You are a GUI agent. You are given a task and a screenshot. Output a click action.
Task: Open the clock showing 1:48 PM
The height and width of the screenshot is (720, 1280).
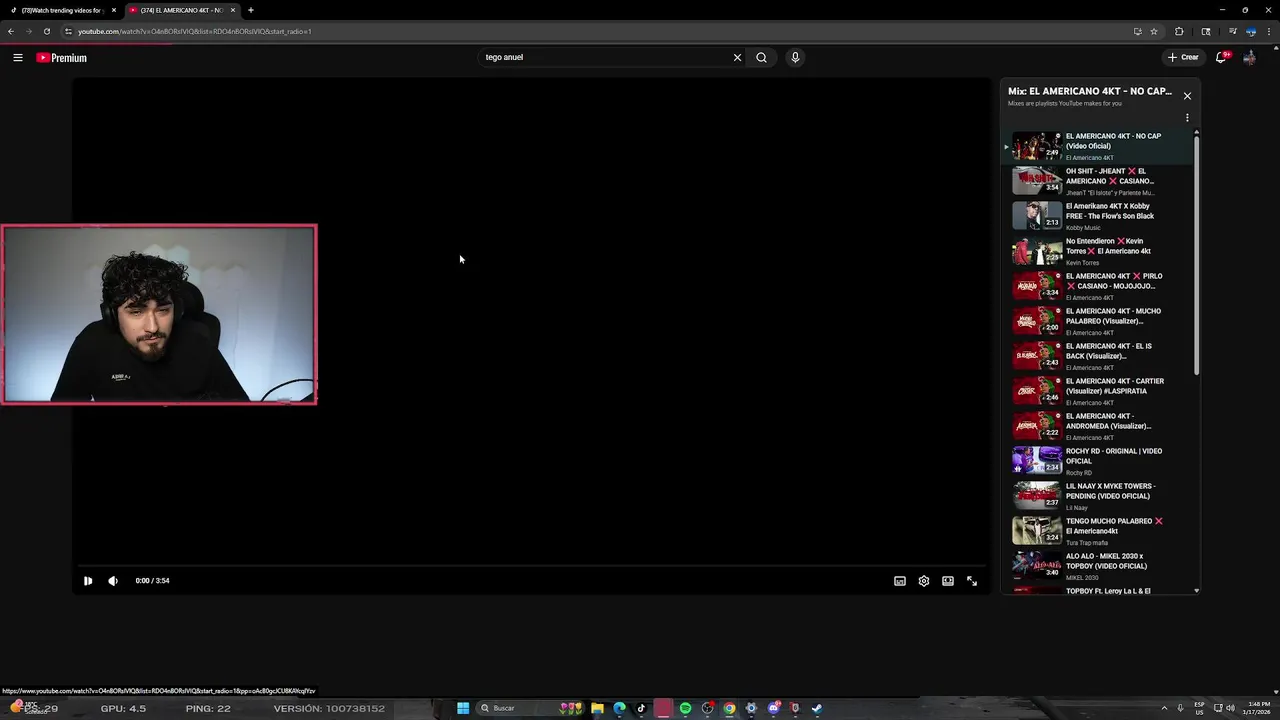click(1256, 708)
